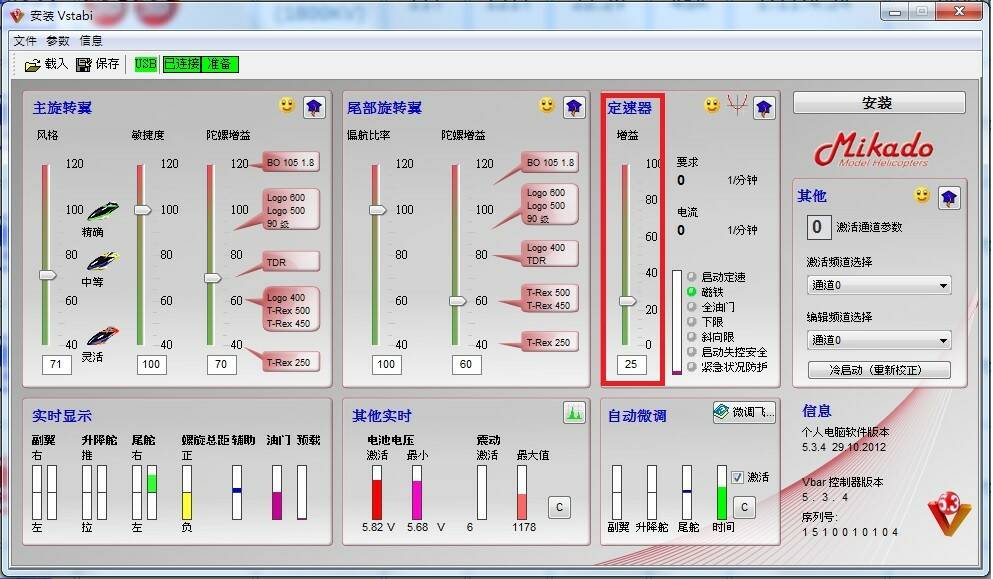The image size is (993, 579).
Task: Click the tail 陀螺增益 field showing 60
Action: pyautogui.click(x=466, y=364)
